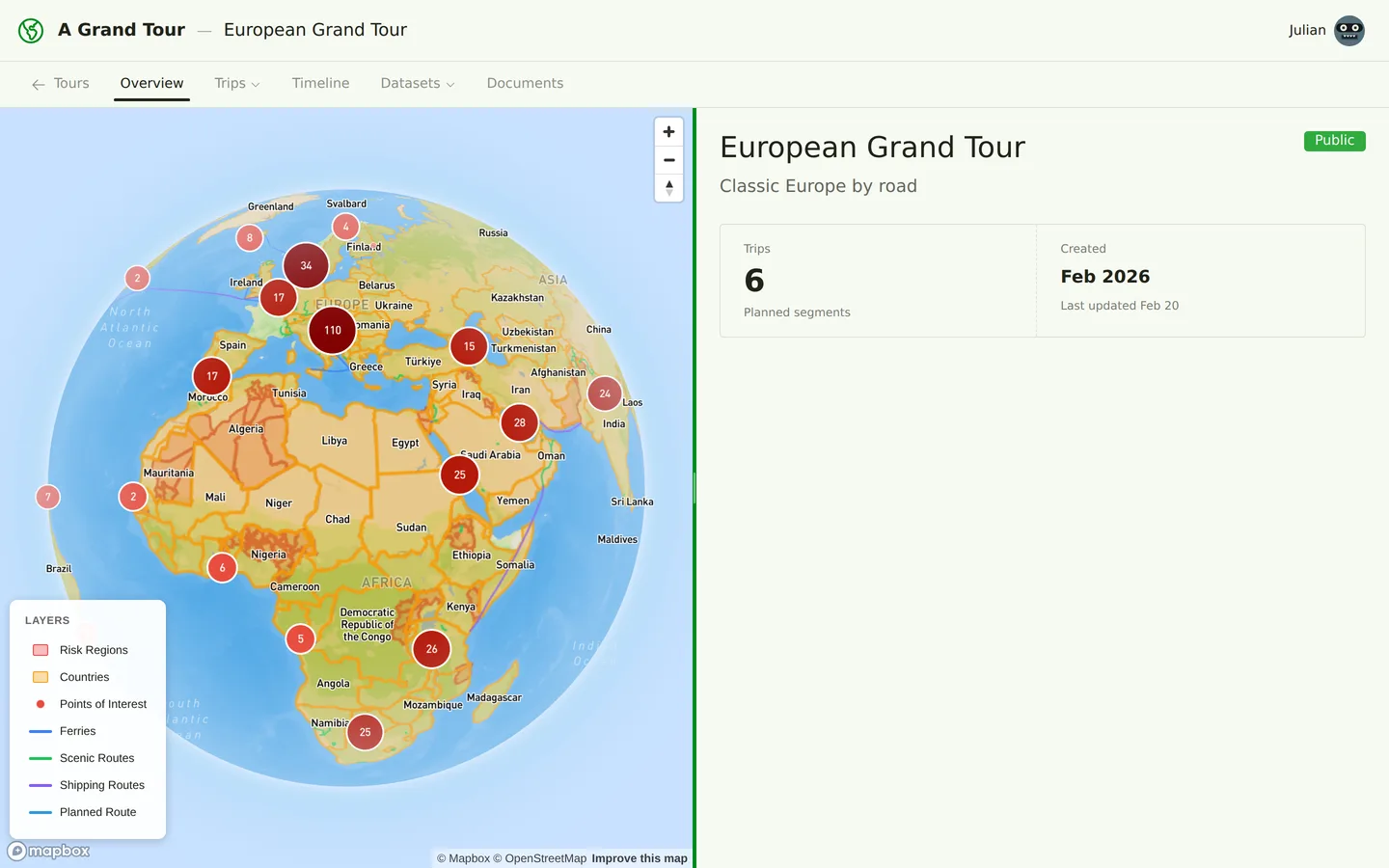Click the zoom out icon on the map
Image resolution: width=1389 pixels, height=868 pixels.
pyautogui.click(x=668, y=160)
